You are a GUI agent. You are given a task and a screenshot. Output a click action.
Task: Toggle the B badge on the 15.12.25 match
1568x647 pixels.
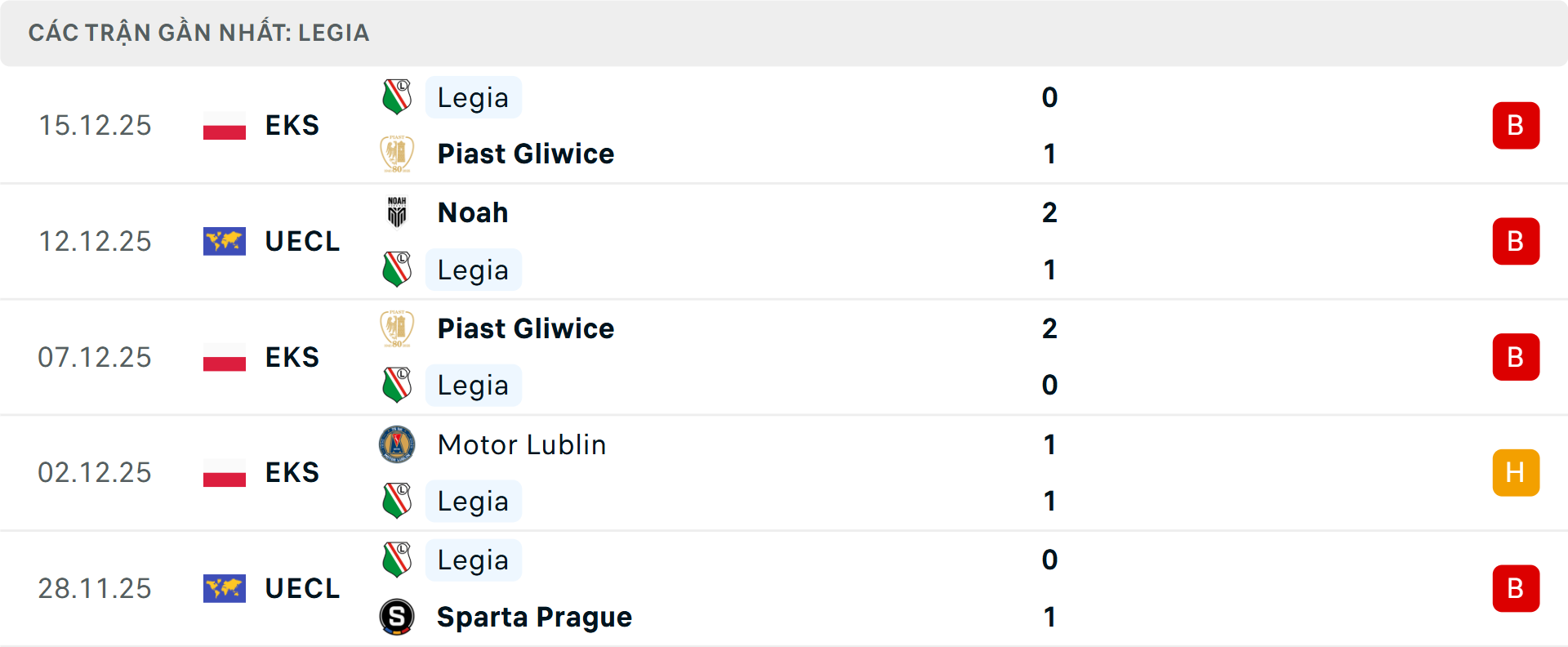pyautogui.click(x=1516, y=125)
